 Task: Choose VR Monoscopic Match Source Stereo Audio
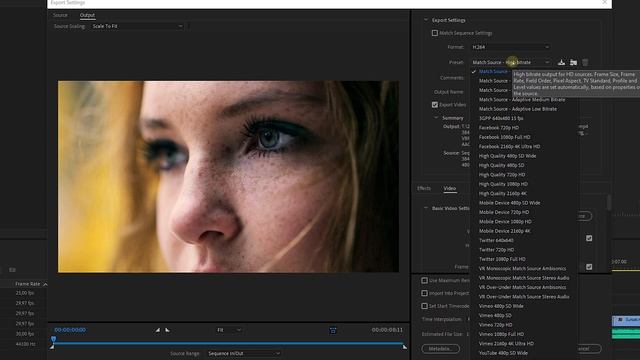tap(524, 278)
